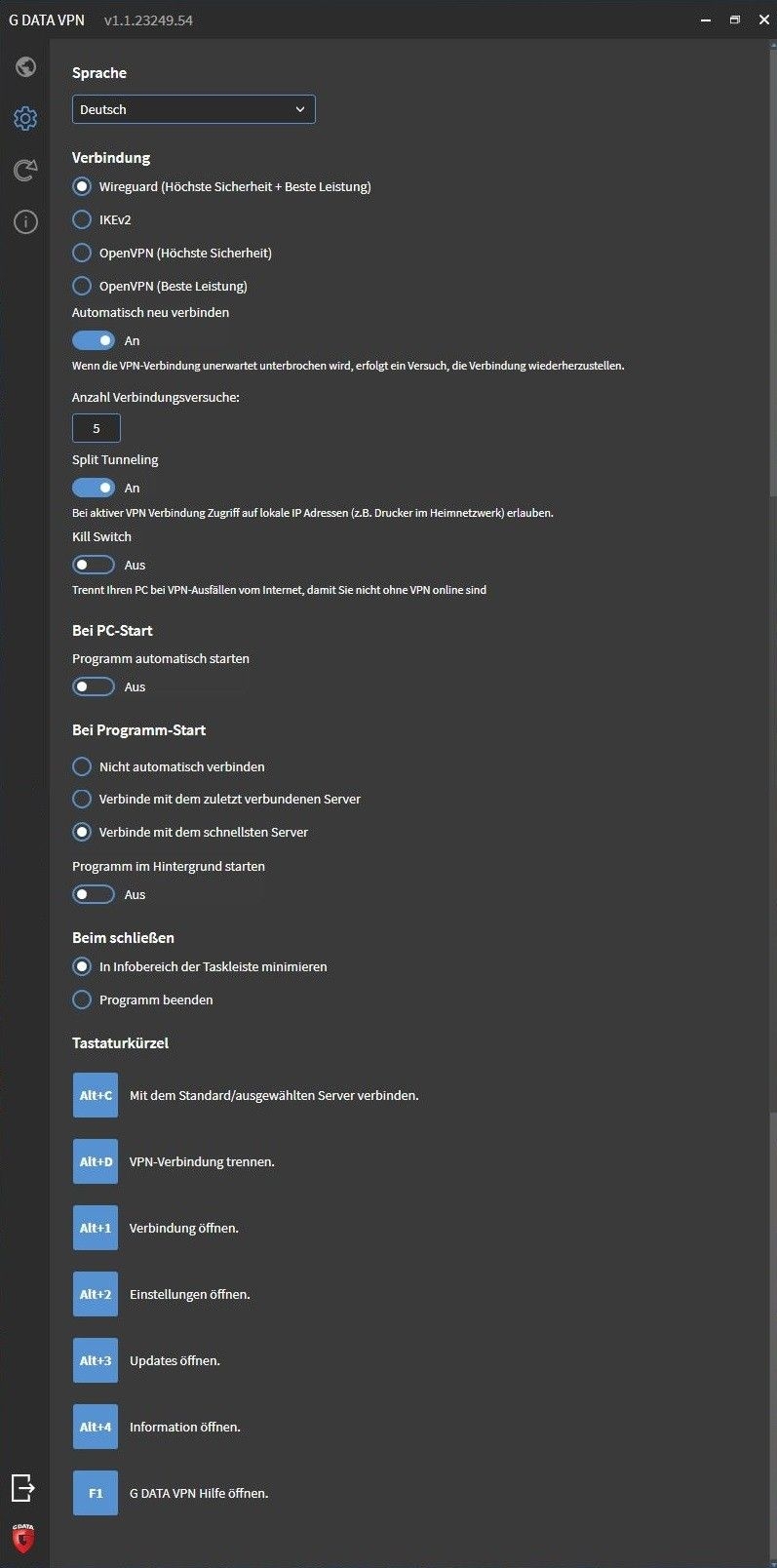This screenshot has width=777, height=1568.
Task: Select OpenVPN (Höchste Sicherheit) option
Action: (x=82, y=253)
